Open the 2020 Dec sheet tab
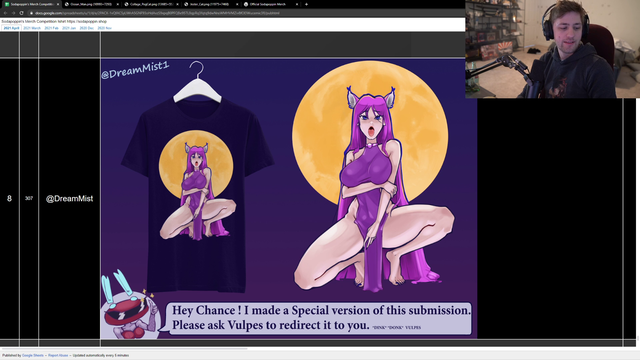Image resolution: width=640 pixels, height=360 pixels. (x=87, y=28)
